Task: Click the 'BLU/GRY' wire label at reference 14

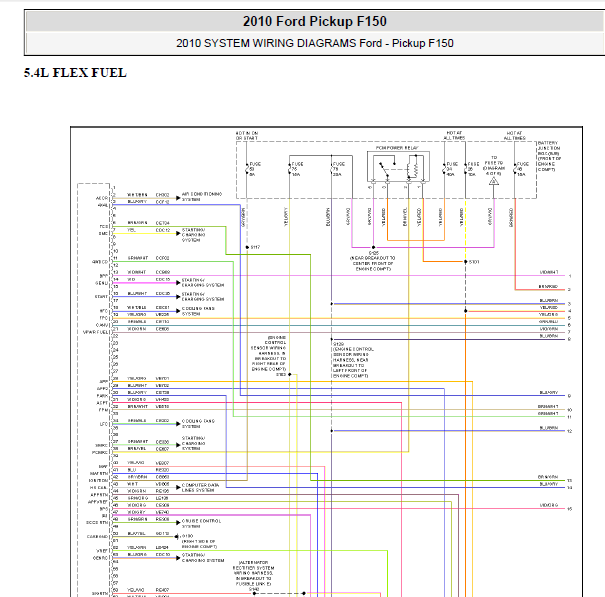Action: point(549,484)
